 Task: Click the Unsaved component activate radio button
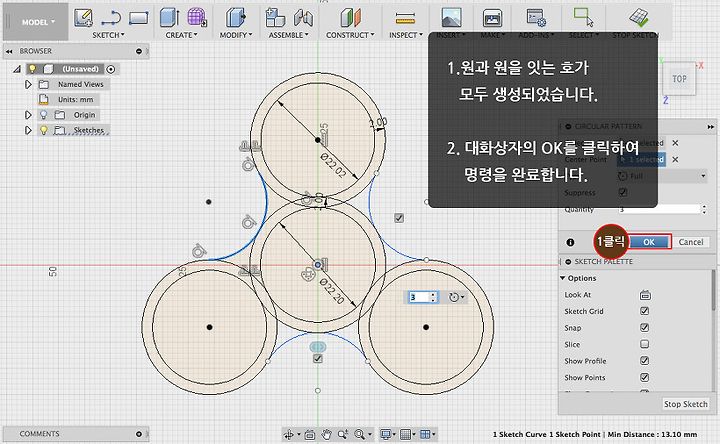[111, 69]
